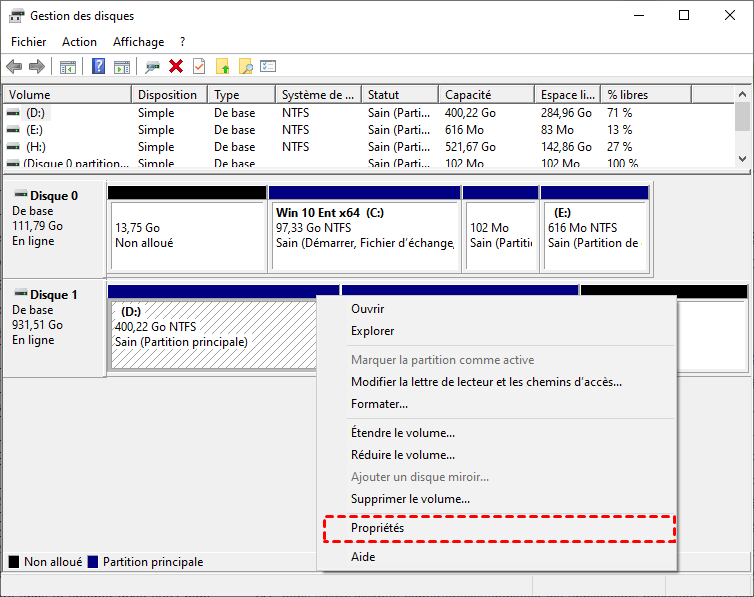Open the Affichage menu
The image size is (754, 597).
(138, 42)
